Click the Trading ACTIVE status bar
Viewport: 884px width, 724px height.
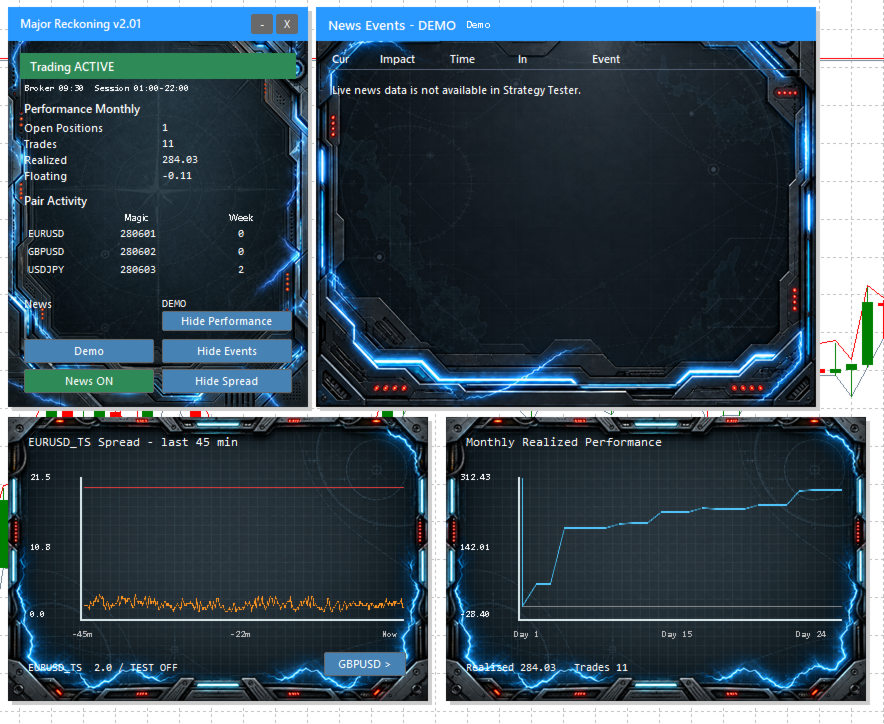point(158,67)
